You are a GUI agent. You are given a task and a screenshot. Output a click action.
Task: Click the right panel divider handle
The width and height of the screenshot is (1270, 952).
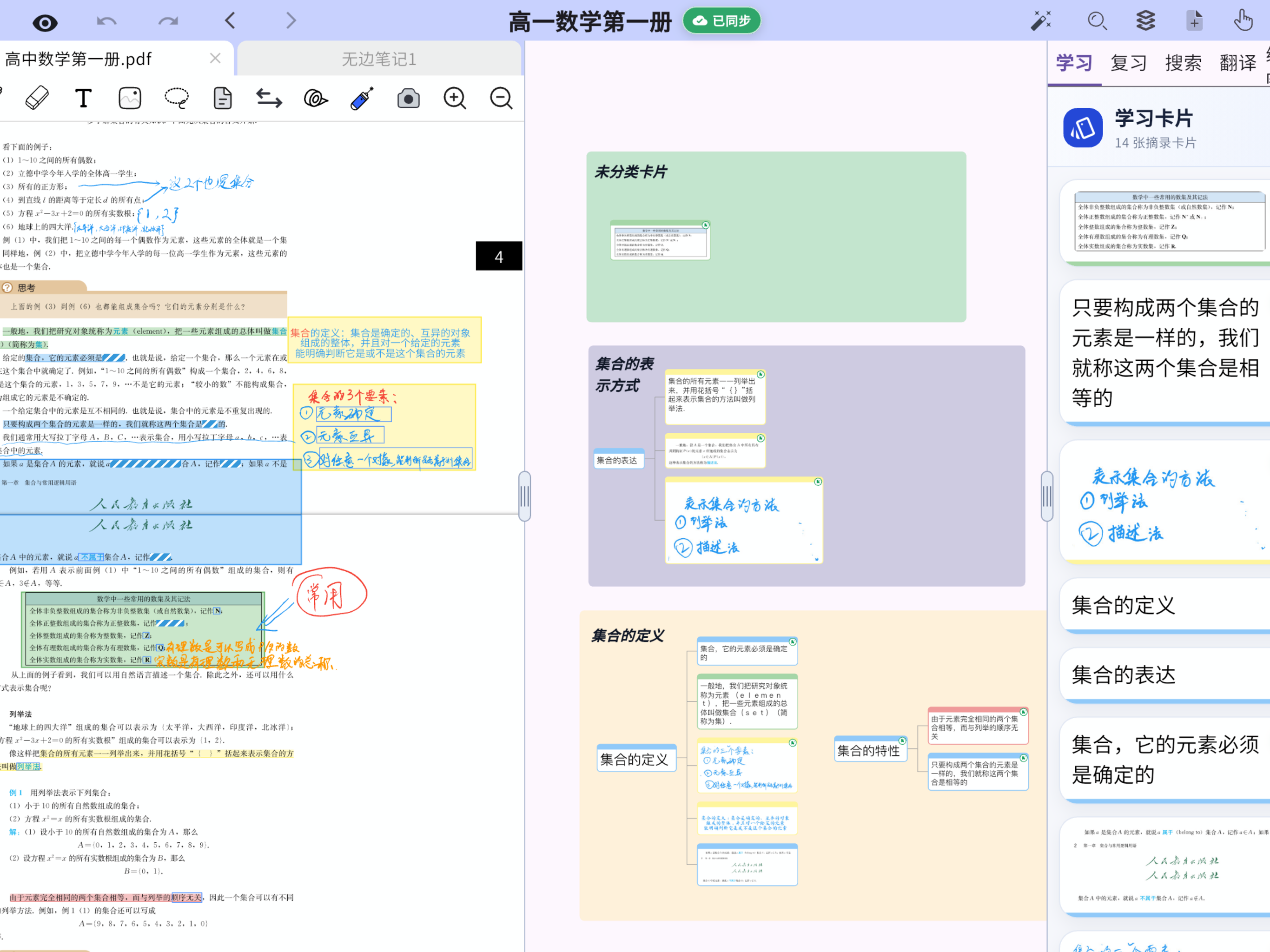[1047, 496]
